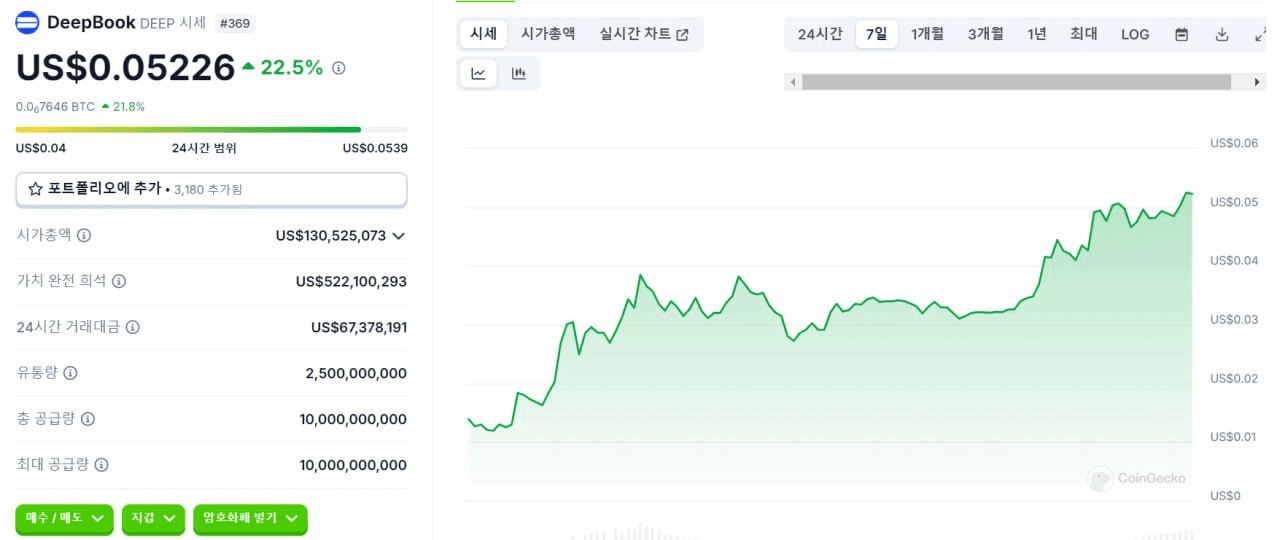The height and width of the screenshot is (540, 1280).
Task: Click the 24-hour price range bar
Action: coord(211,129)
